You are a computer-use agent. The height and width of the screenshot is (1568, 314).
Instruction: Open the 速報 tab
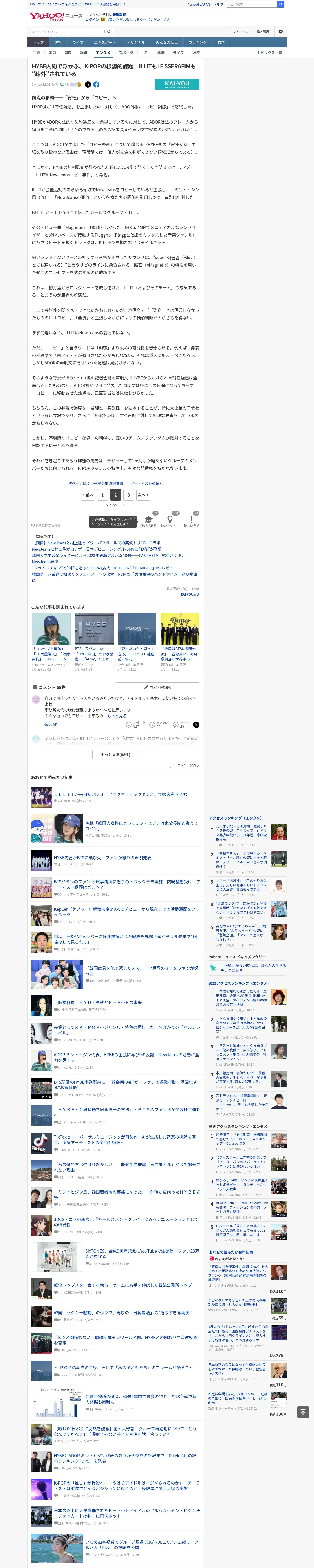click(x=58, y=43)
